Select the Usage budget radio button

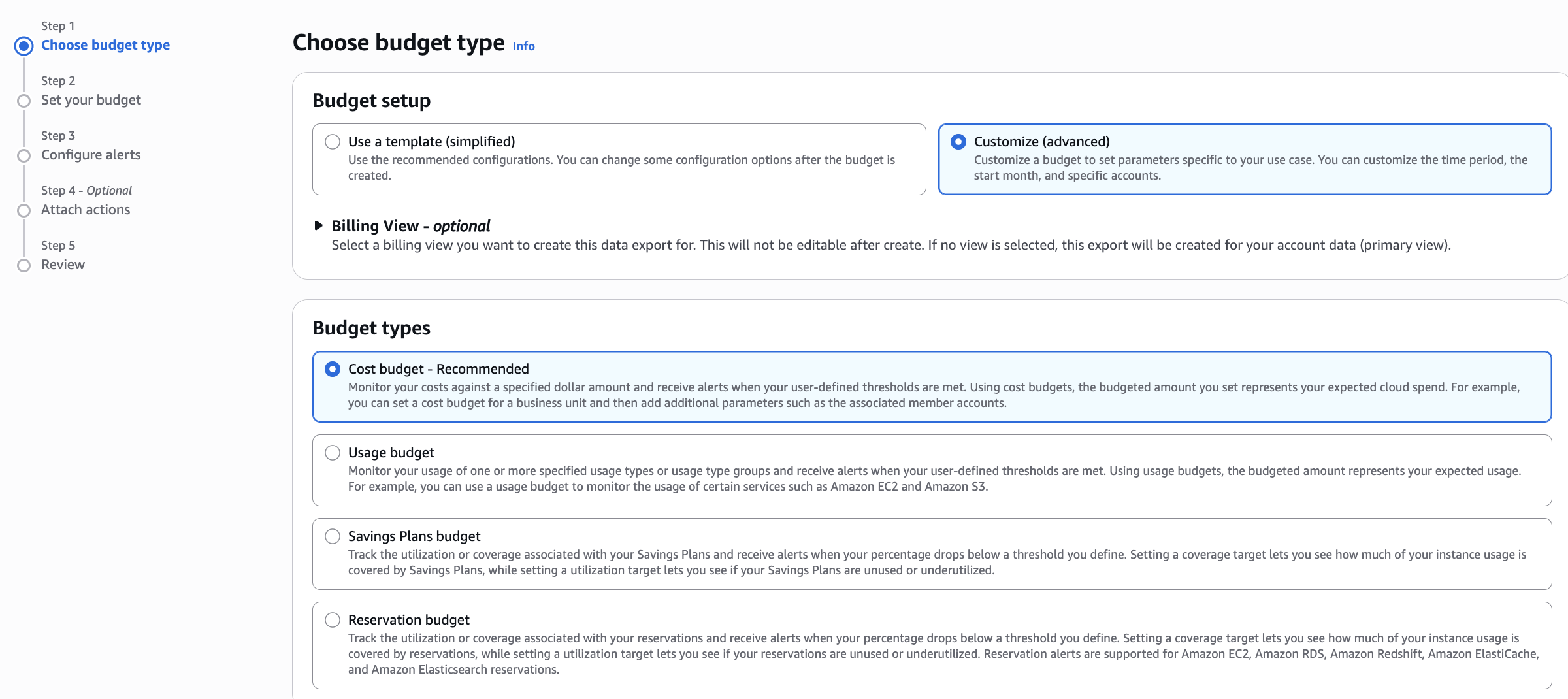pos(333,453)
